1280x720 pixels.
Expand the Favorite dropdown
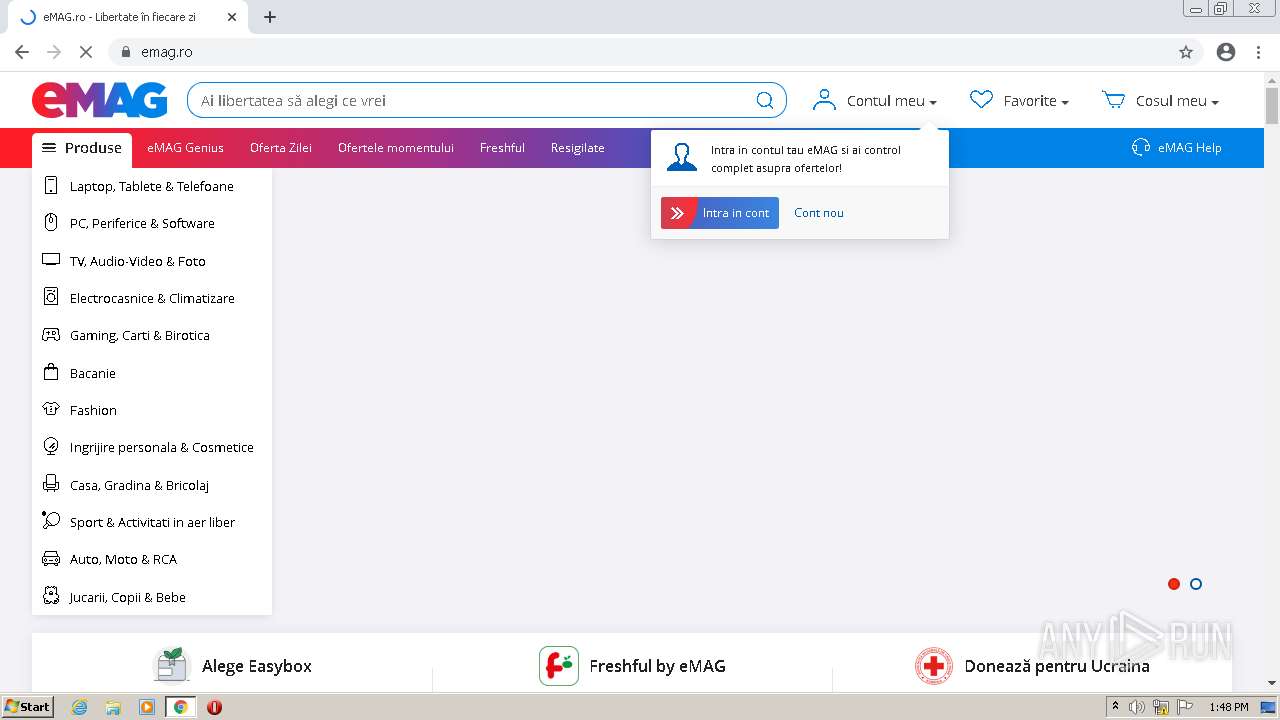pyautogui.click(x=1064, y=102)
